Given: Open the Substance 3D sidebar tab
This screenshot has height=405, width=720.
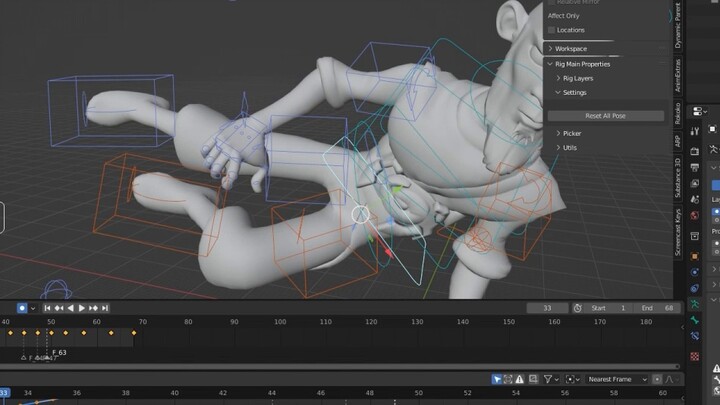Looking at the screenshot, I should (x=678, y=178).
